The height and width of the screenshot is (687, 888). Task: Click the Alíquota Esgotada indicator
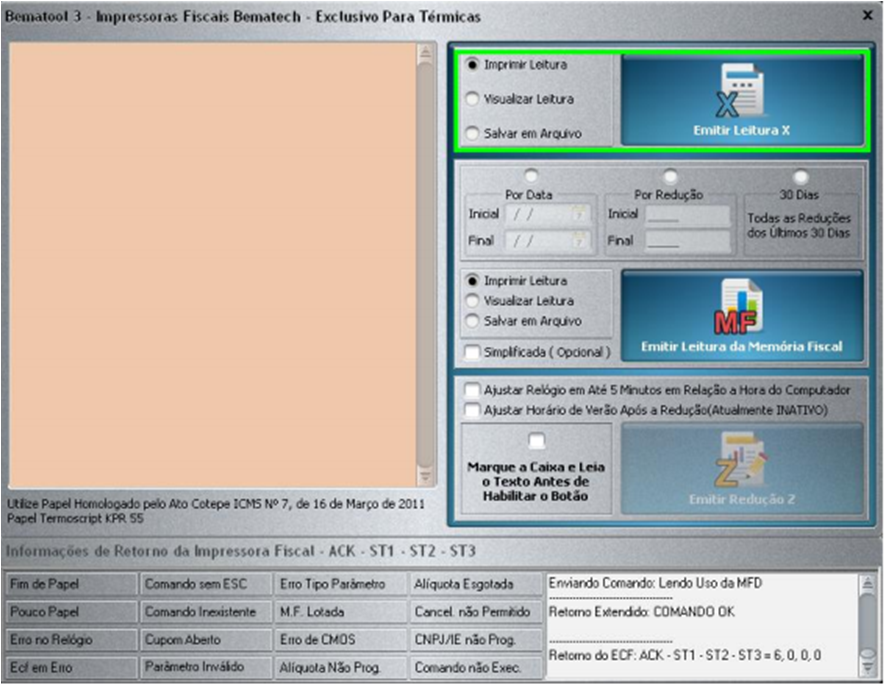pyautogui.click(x=476, y=584)
